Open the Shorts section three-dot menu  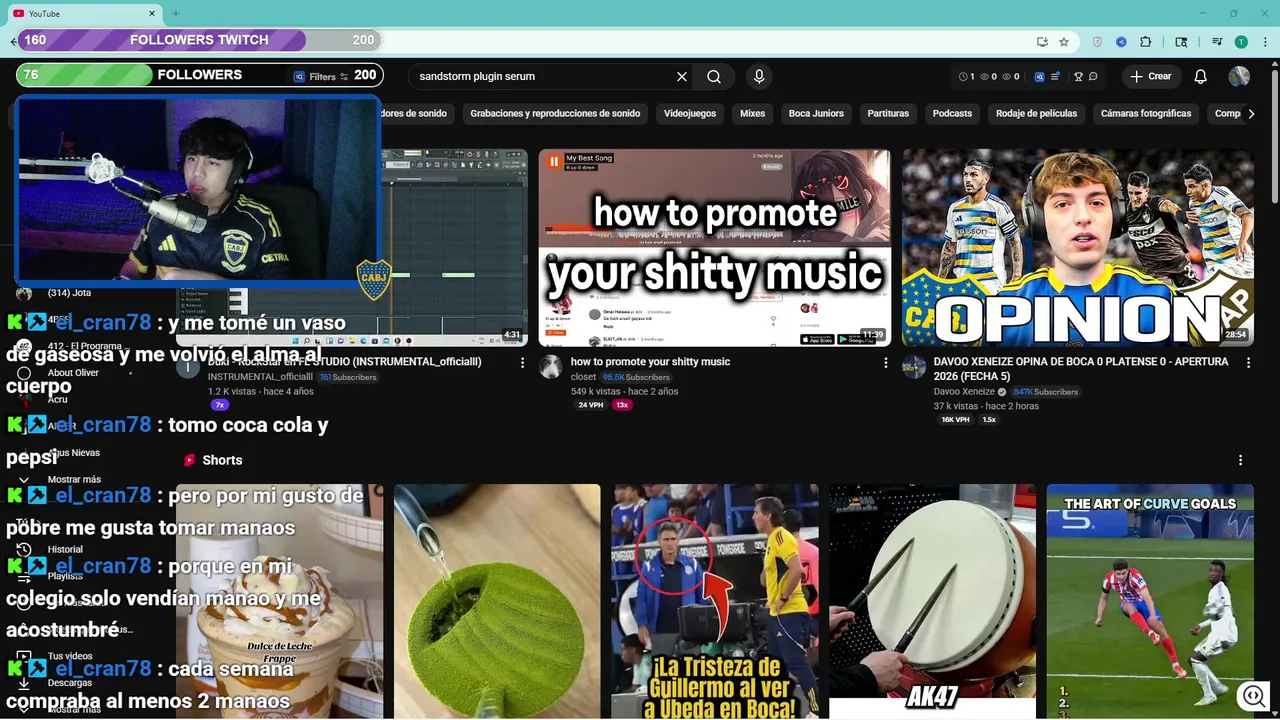[1240, 460]
